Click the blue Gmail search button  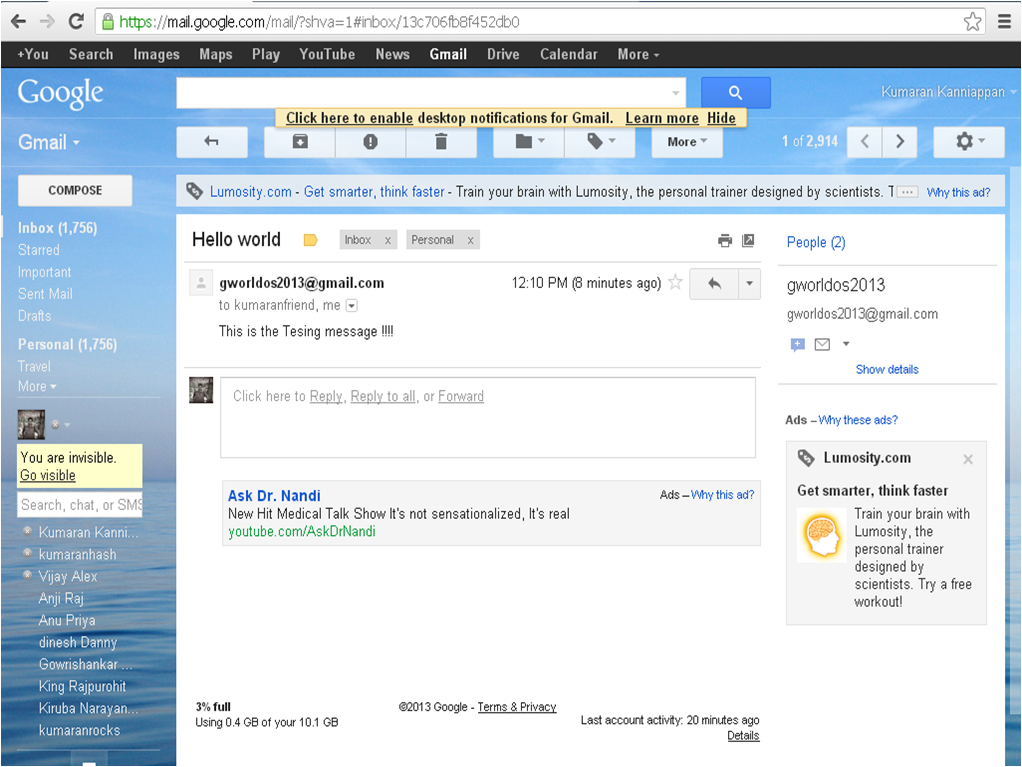coord(735,92)
